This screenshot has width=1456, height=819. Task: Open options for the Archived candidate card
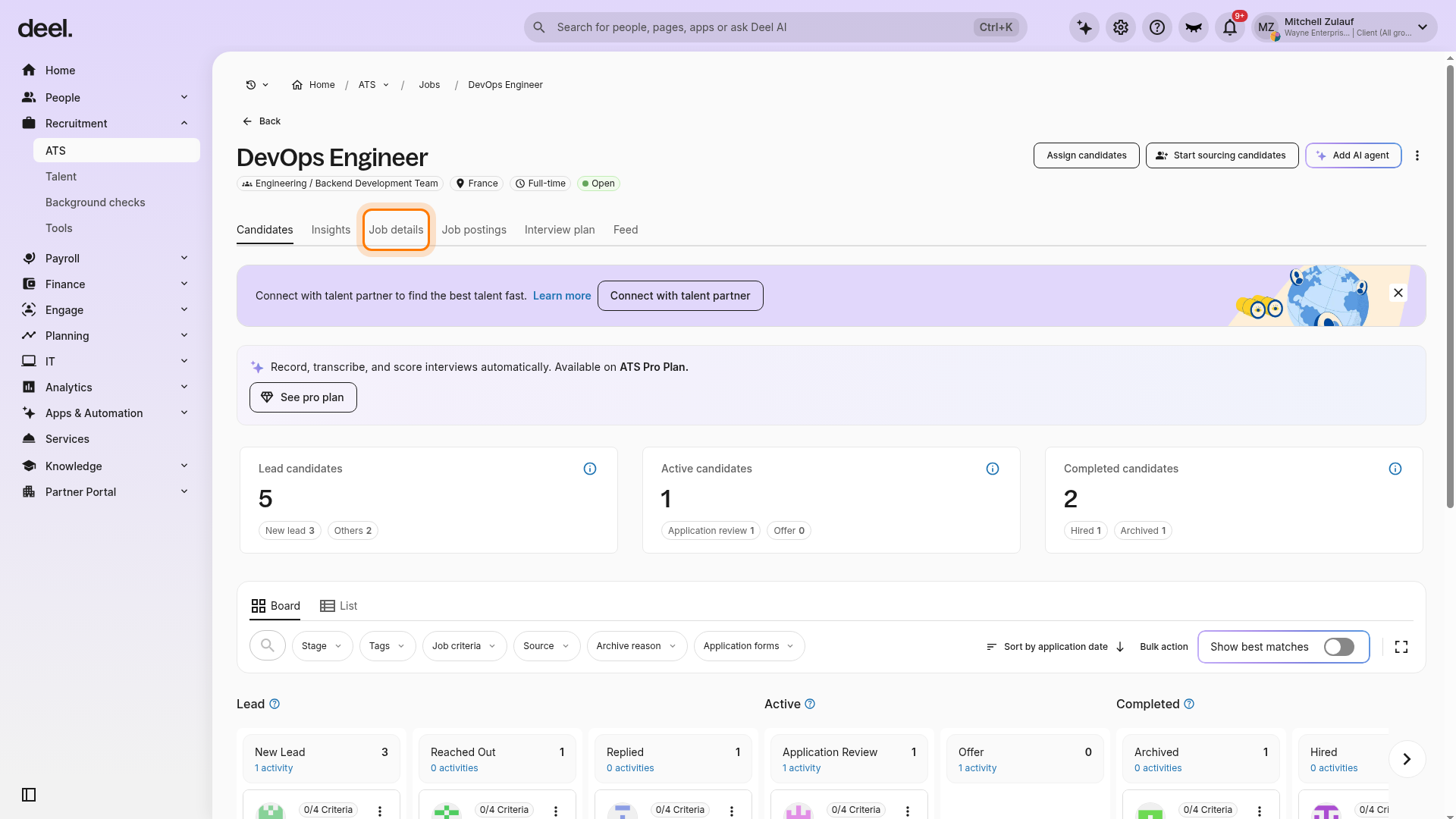click(1260, 811)
